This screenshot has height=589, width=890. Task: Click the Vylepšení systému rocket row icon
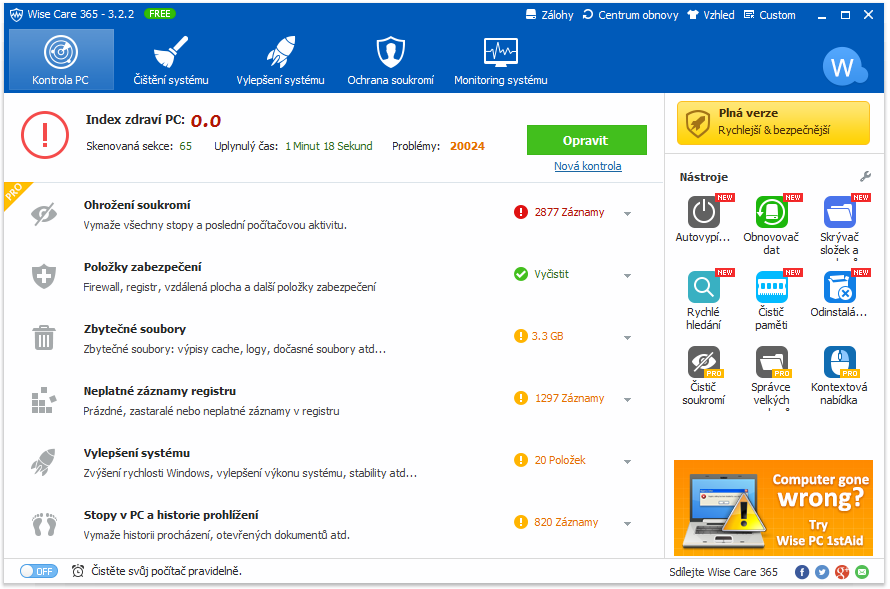pyautogui.click(x=44, y=462)
